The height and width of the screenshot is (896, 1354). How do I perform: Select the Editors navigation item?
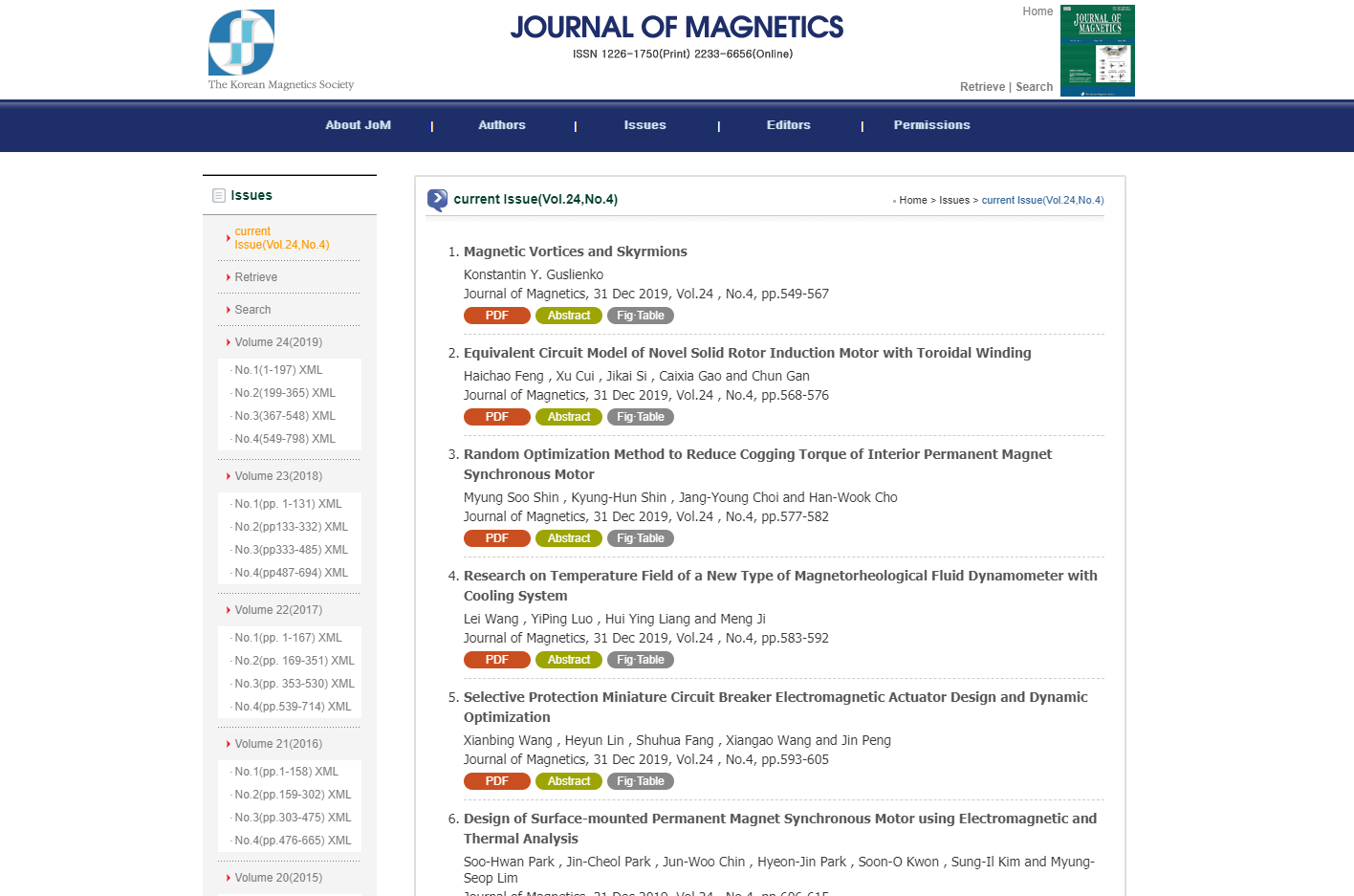tap(788, 125)
